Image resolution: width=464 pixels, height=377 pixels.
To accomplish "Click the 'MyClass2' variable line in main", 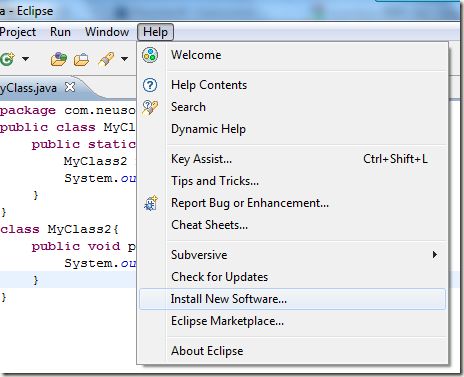I will (x=96, y=161).
